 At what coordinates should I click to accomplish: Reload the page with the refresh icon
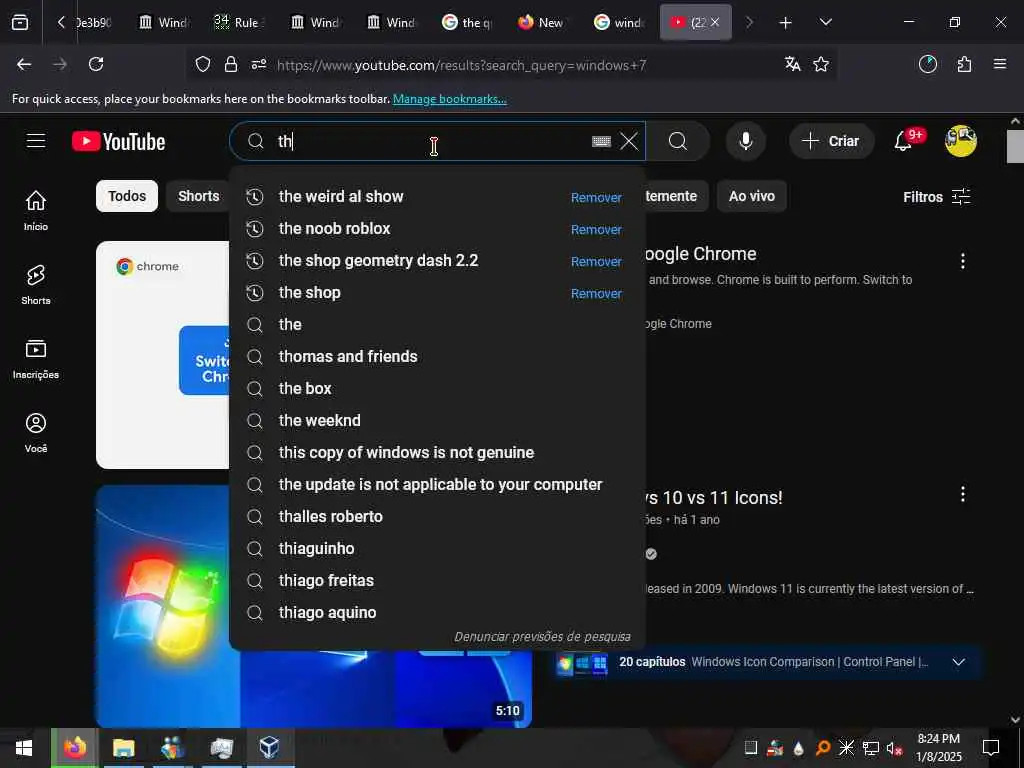(96, 64)
